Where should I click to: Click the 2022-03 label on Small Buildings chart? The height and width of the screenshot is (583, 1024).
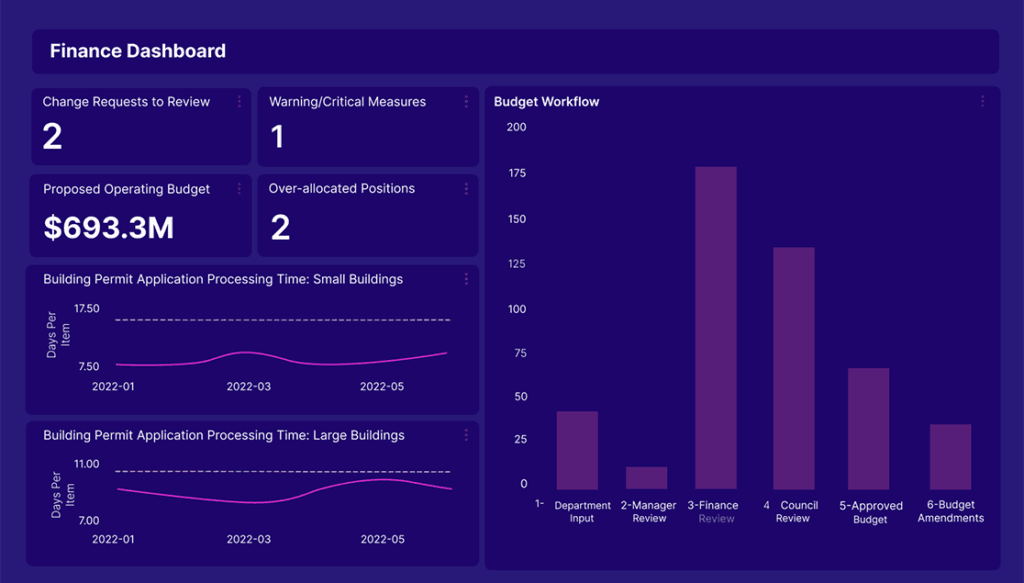click(247, 386)
